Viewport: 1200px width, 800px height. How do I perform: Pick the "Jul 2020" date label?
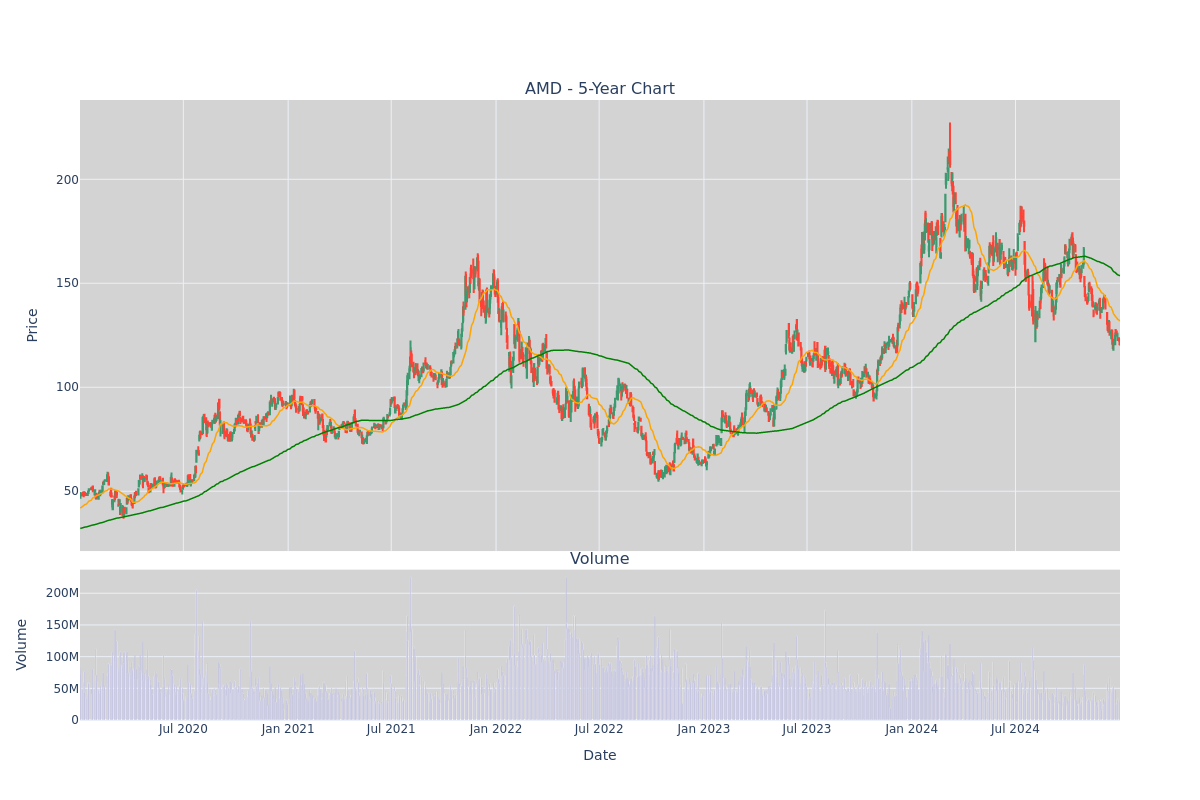point(183,729)
